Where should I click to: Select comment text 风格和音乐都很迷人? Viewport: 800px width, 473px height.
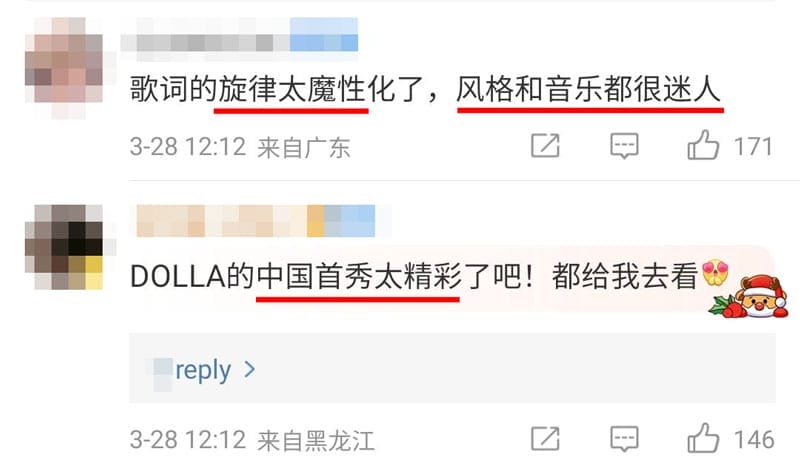(x=588, y=89)
